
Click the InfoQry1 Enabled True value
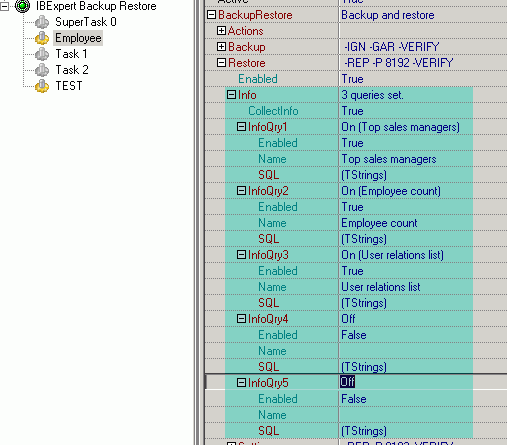coord(352,143)
